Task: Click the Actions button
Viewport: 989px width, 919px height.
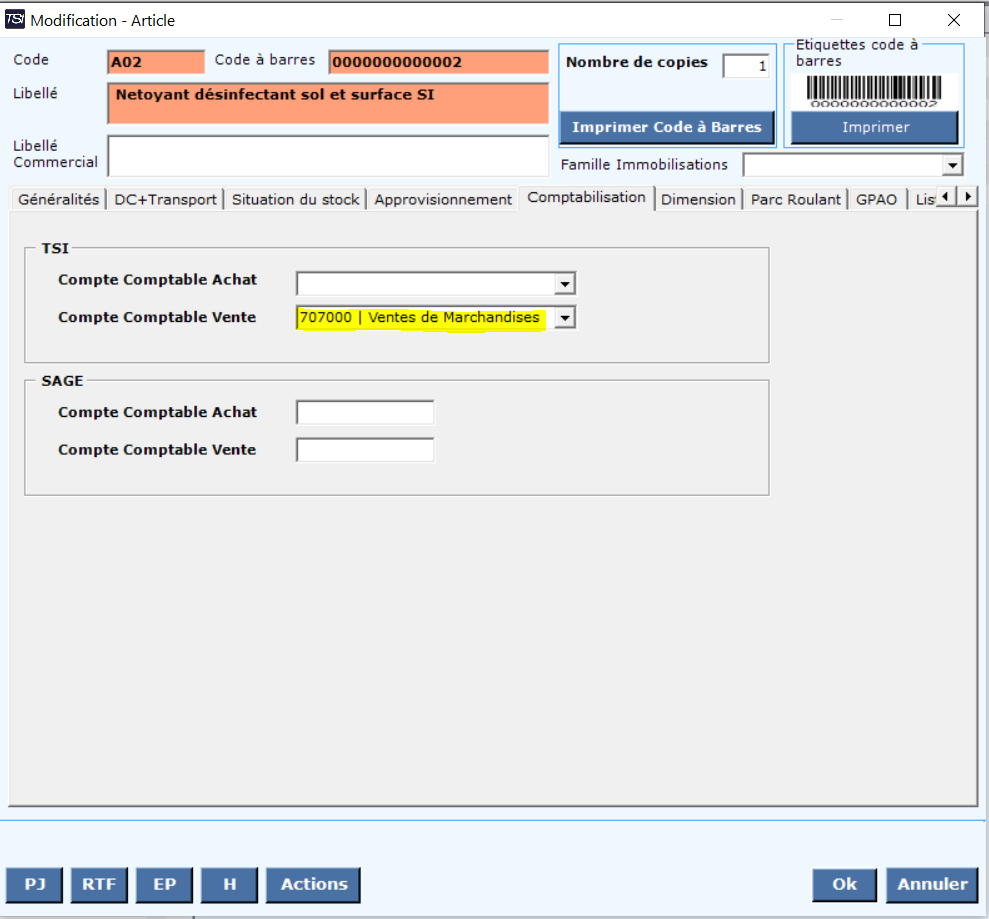Action: (313, 884)
